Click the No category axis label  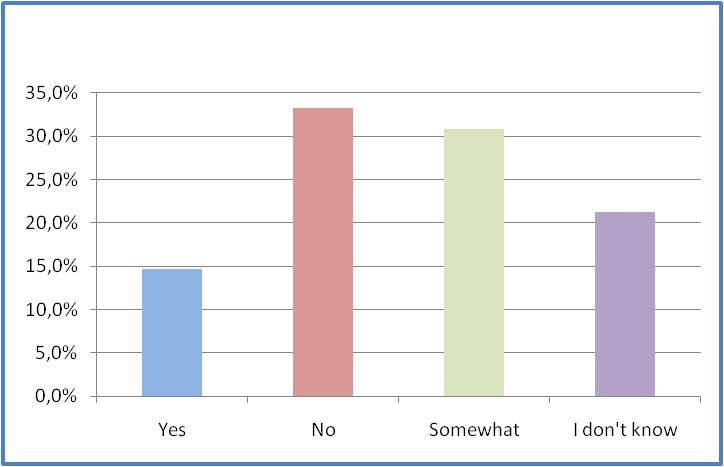coord(323,430)
